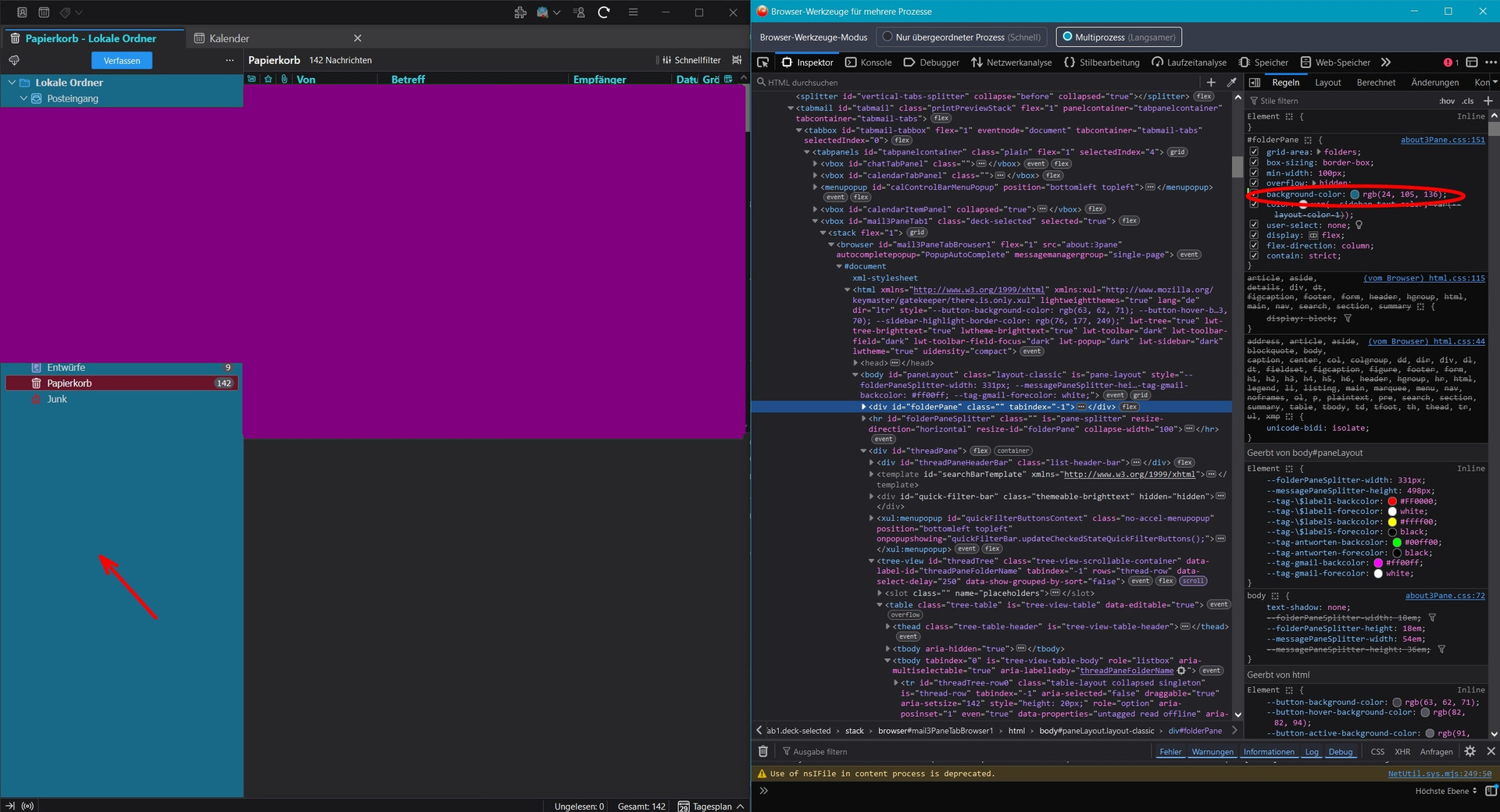1500x812 pixels.
Task: Click the get messages cloud icon
Action: coord(14,60)
